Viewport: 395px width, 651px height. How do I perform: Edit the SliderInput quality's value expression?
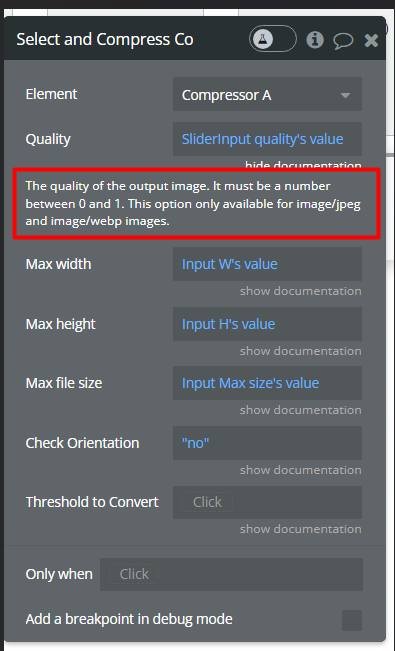coord(267,139)
